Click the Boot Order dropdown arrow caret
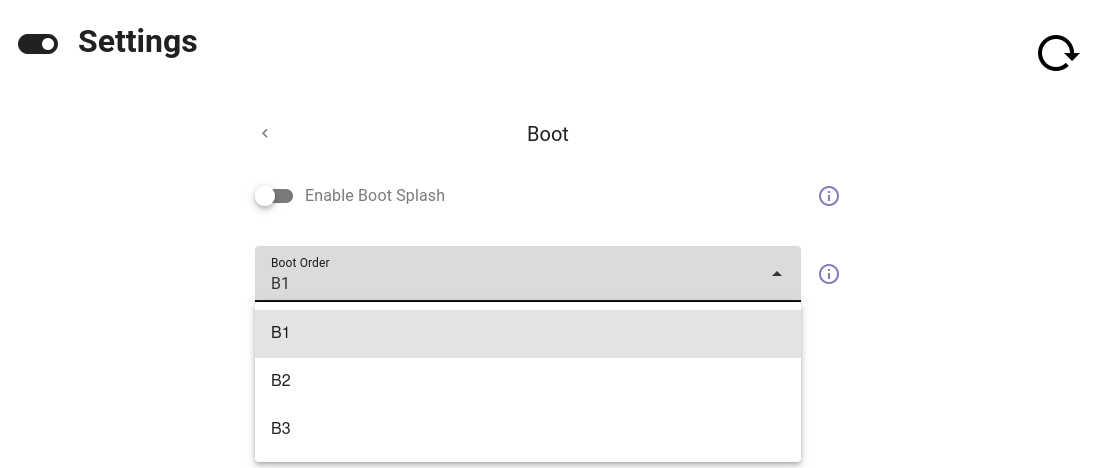1095x468 pixels. coord(777,274)
